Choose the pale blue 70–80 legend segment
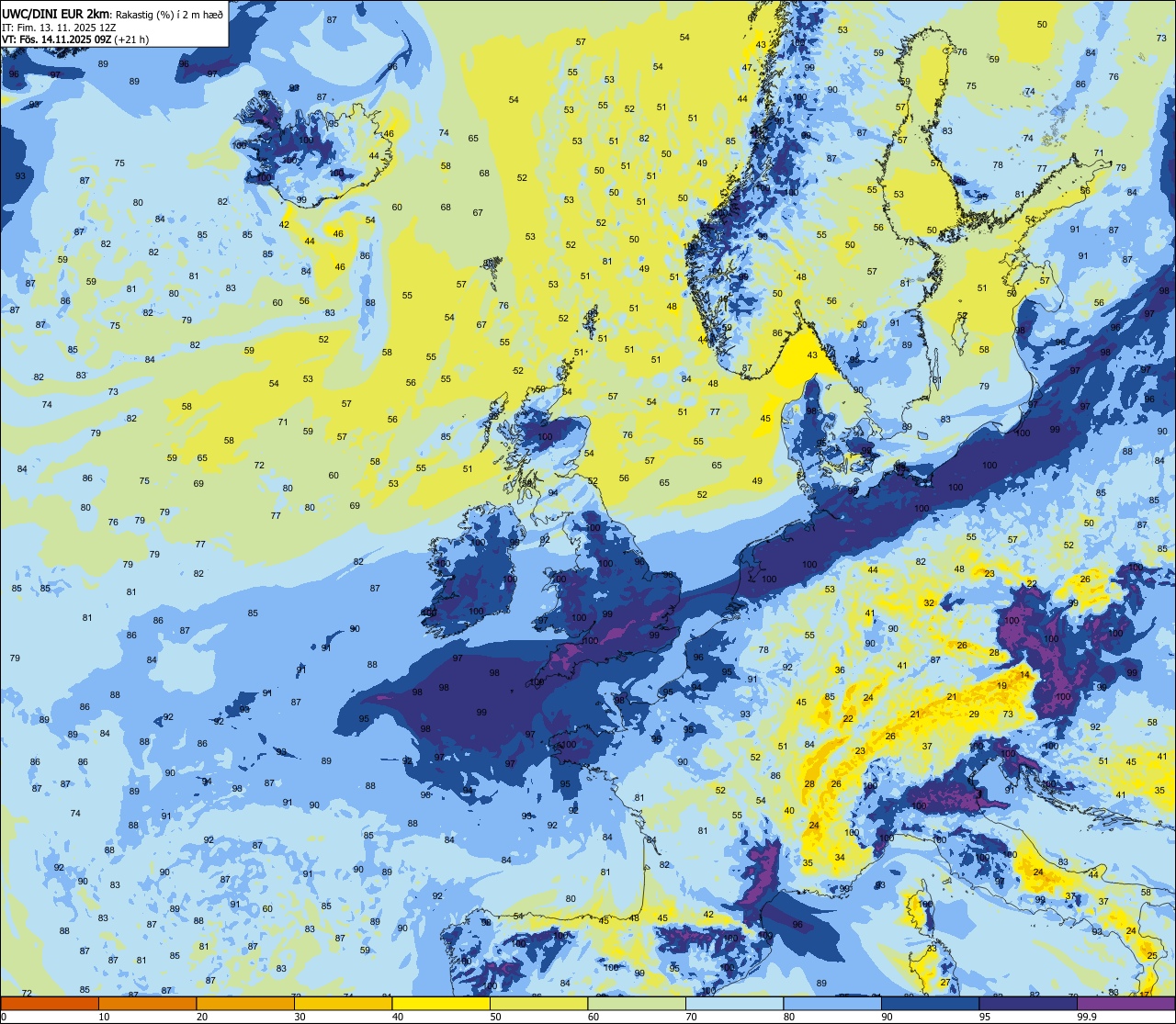The image size is (1176, 1024). point(734,1003)
